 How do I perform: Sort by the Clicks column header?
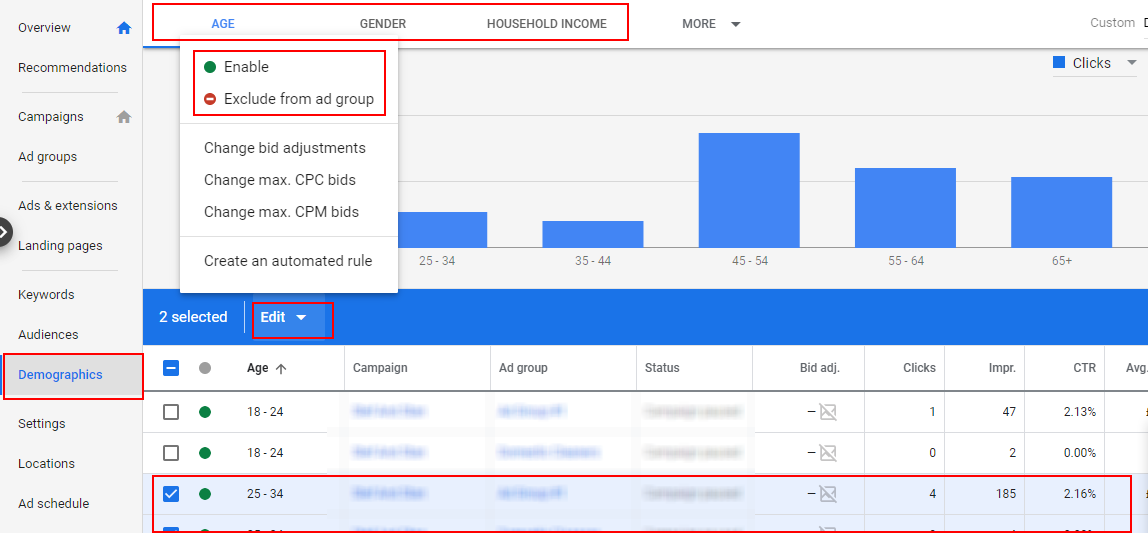(920, 368)
